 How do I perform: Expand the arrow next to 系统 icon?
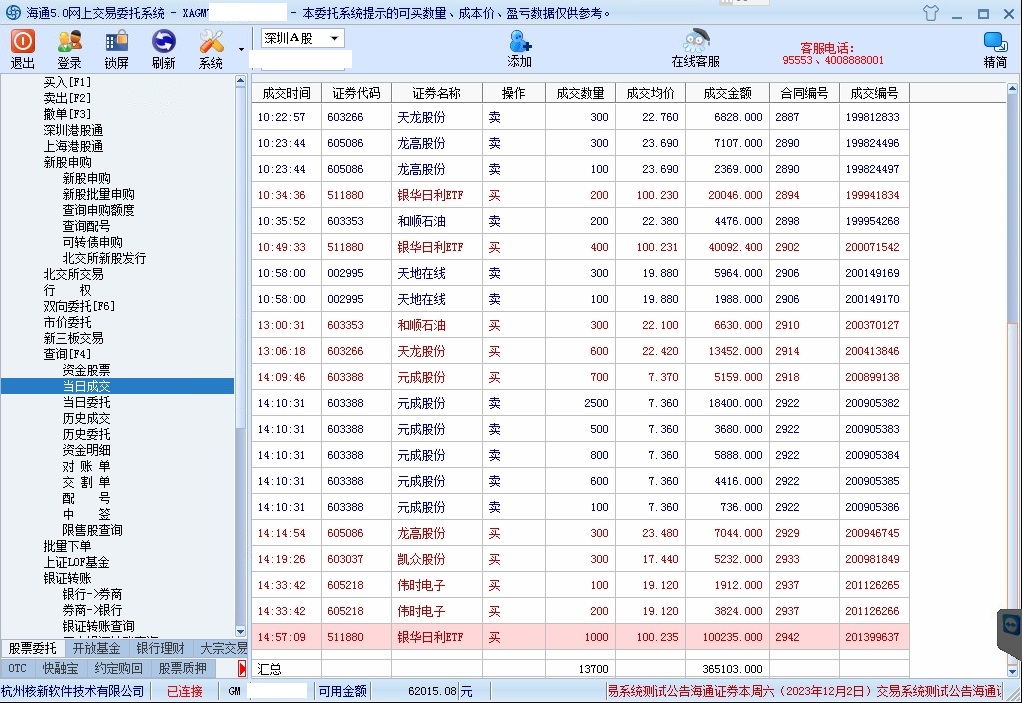(x=241, y=49)
